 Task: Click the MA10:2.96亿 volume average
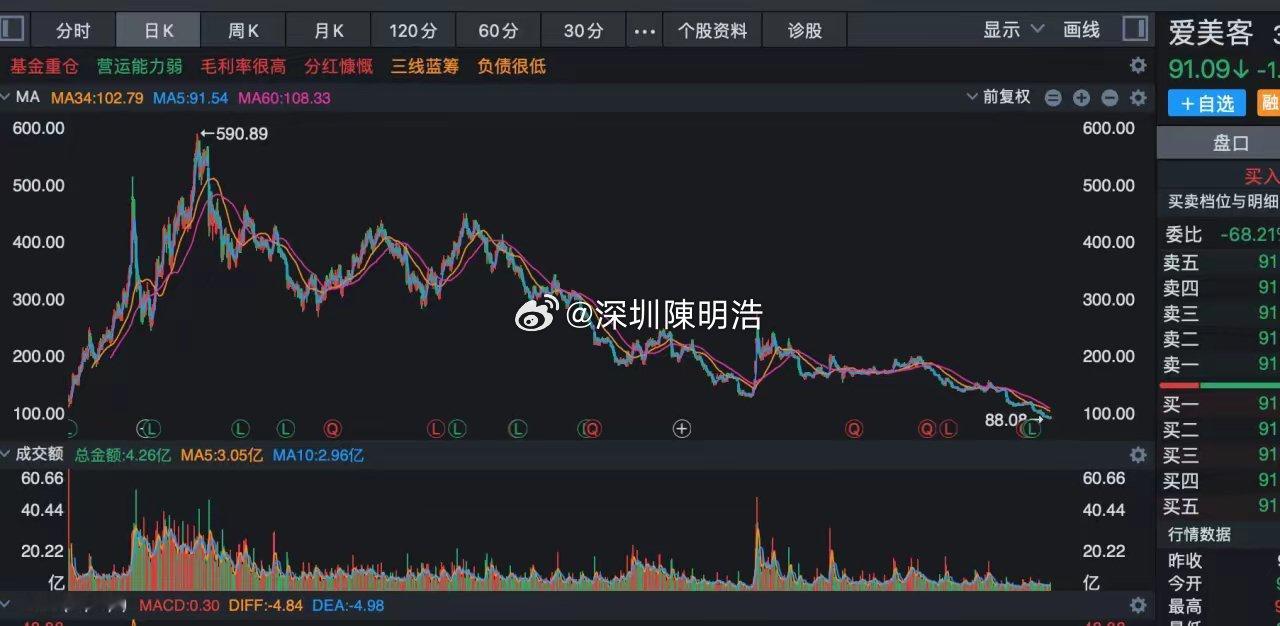click(318, 455)
